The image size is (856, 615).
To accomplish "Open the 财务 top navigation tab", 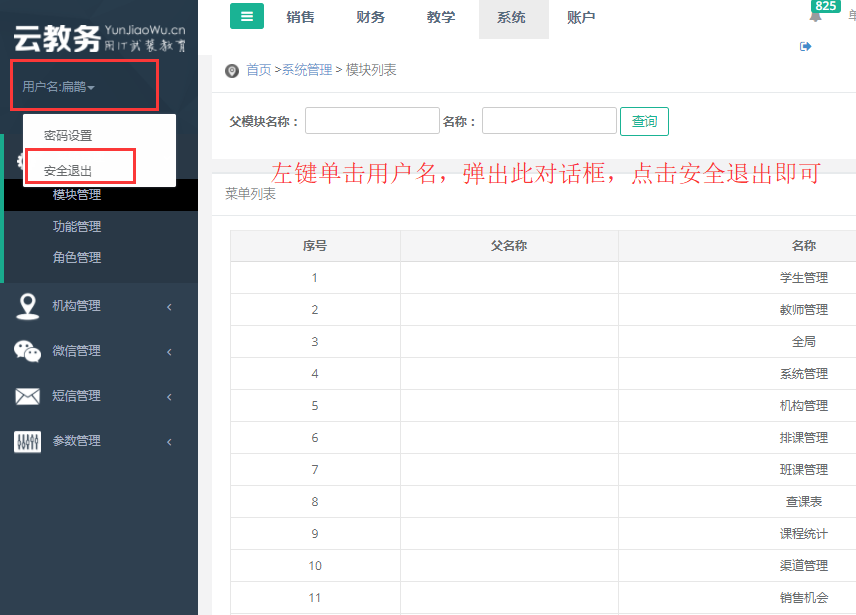I will [x=371, y=17].
